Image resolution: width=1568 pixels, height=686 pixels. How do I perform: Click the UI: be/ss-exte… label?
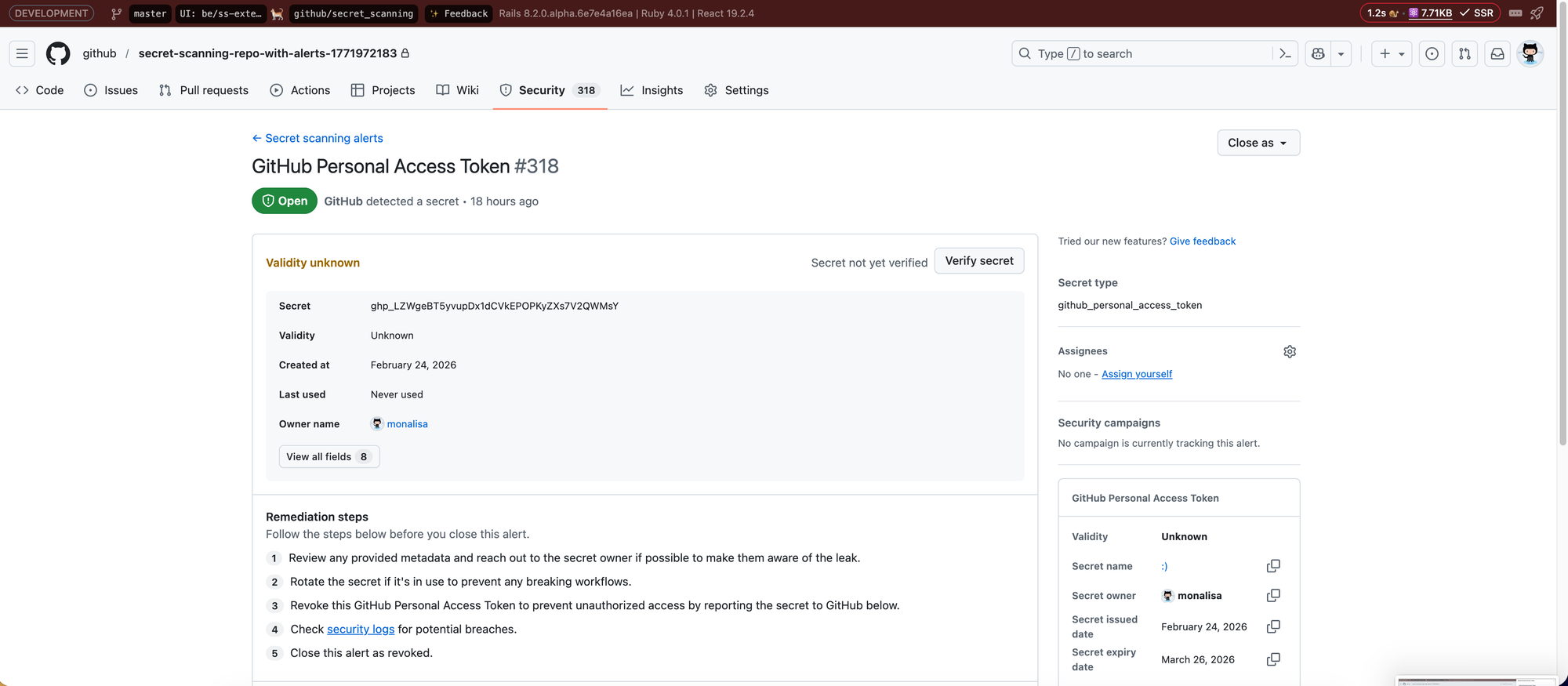pos(220,13)
